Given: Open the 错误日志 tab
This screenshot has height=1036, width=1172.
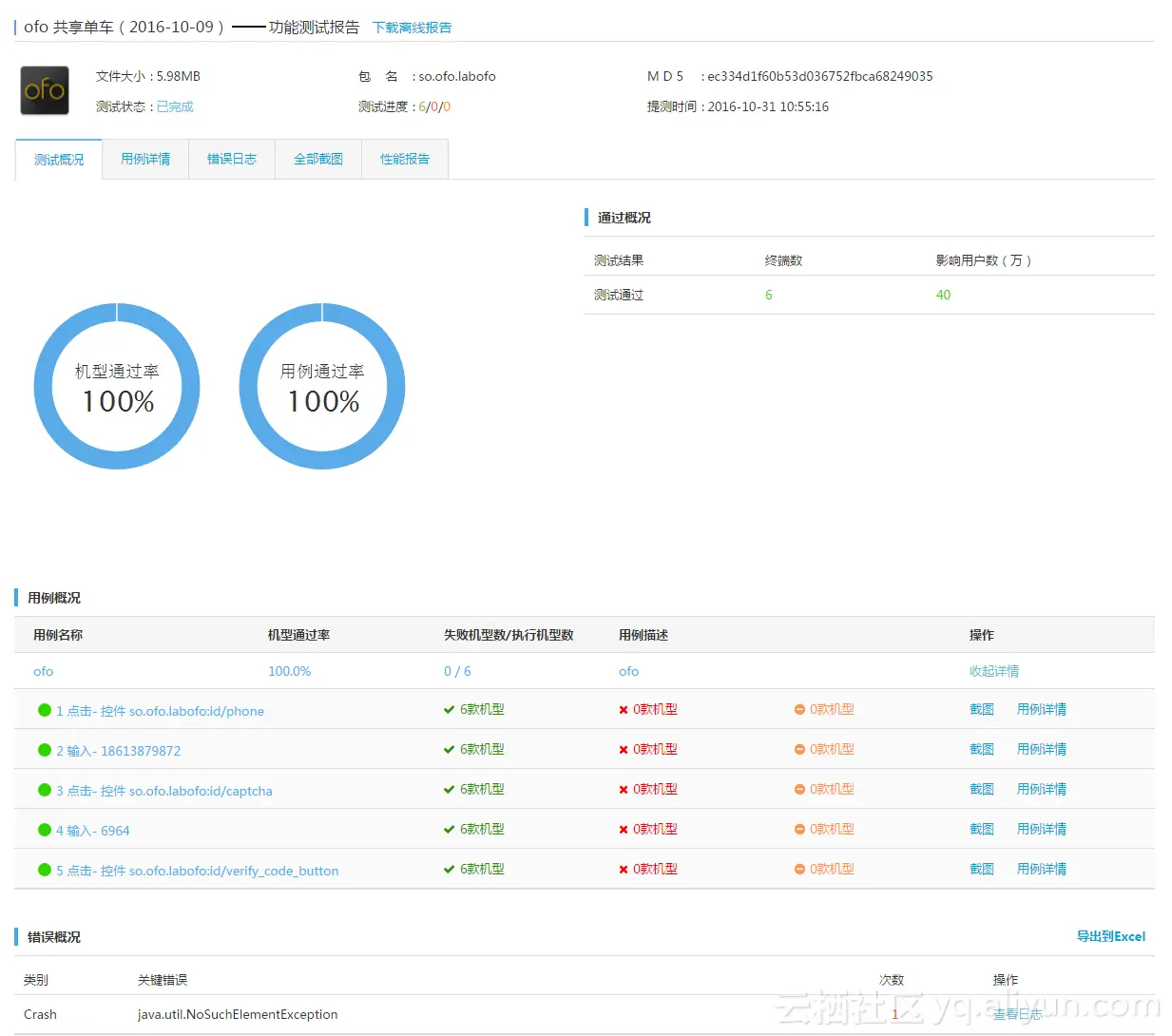Looking at the screenshot, I should tap(232, 159).
